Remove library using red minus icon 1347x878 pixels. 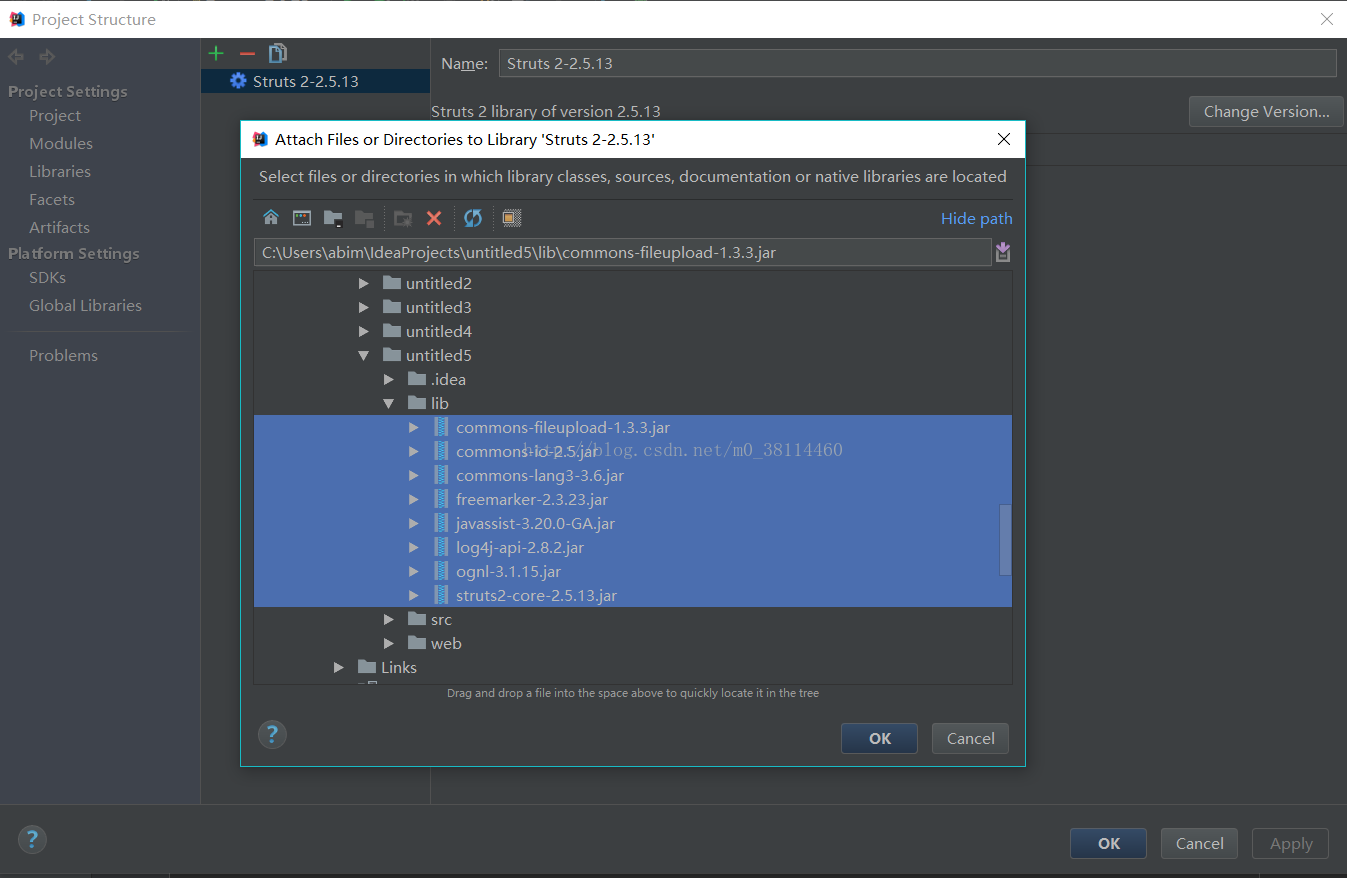[x=247, y=53]
